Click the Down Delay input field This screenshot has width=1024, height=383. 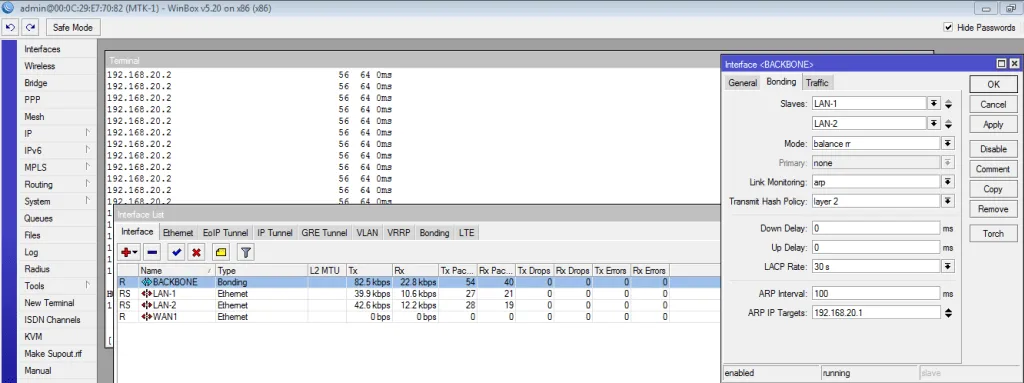pos(875,228)
